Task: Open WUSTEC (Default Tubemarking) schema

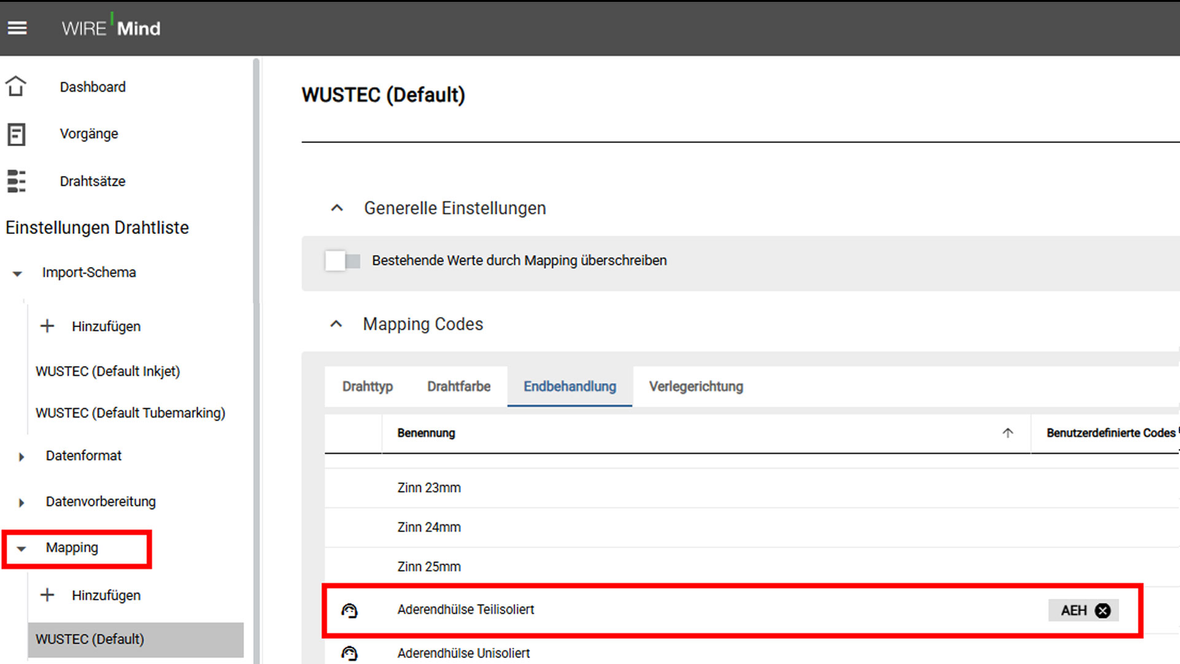Action: point(130,413)
